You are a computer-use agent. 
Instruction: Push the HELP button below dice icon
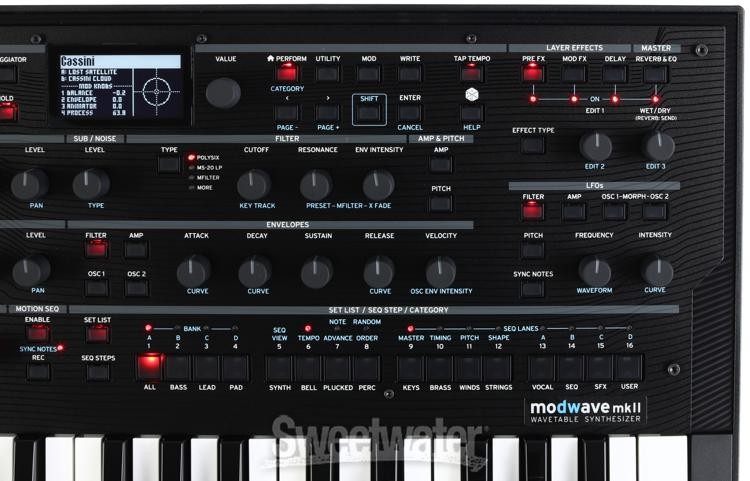click(x=472, y=113)
